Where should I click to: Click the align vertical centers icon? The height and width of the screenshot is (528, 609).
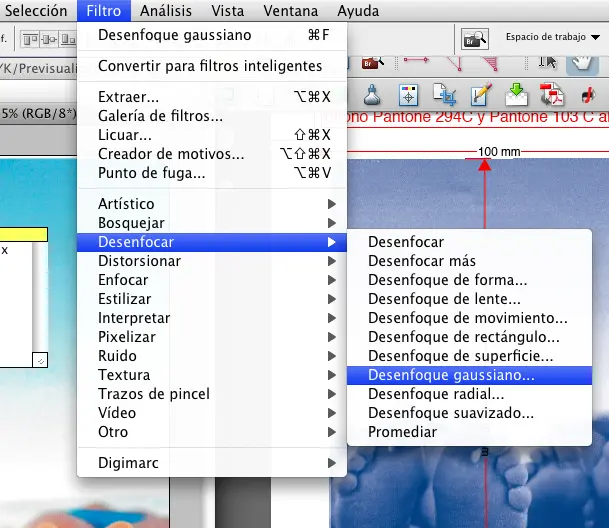[49, 39]
